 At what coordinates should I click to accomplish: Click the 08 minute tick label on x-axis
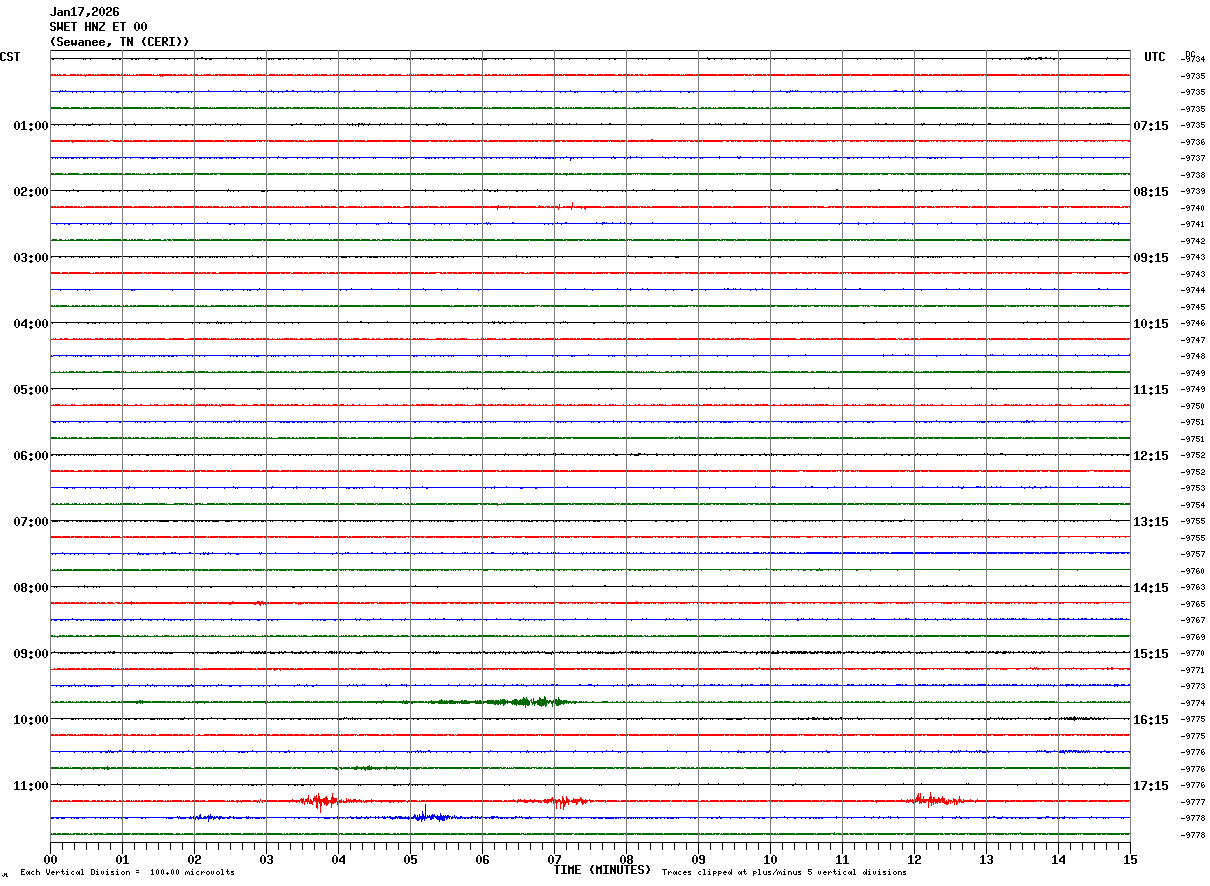[x=626, y=859]
